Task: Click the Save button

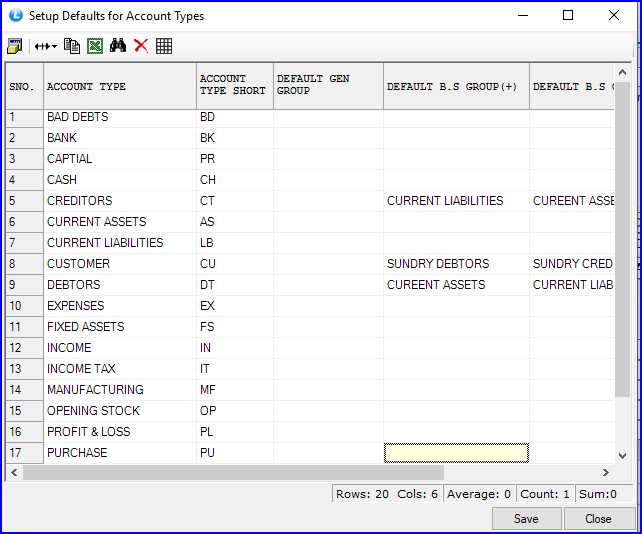Action: tap(526, 518)
